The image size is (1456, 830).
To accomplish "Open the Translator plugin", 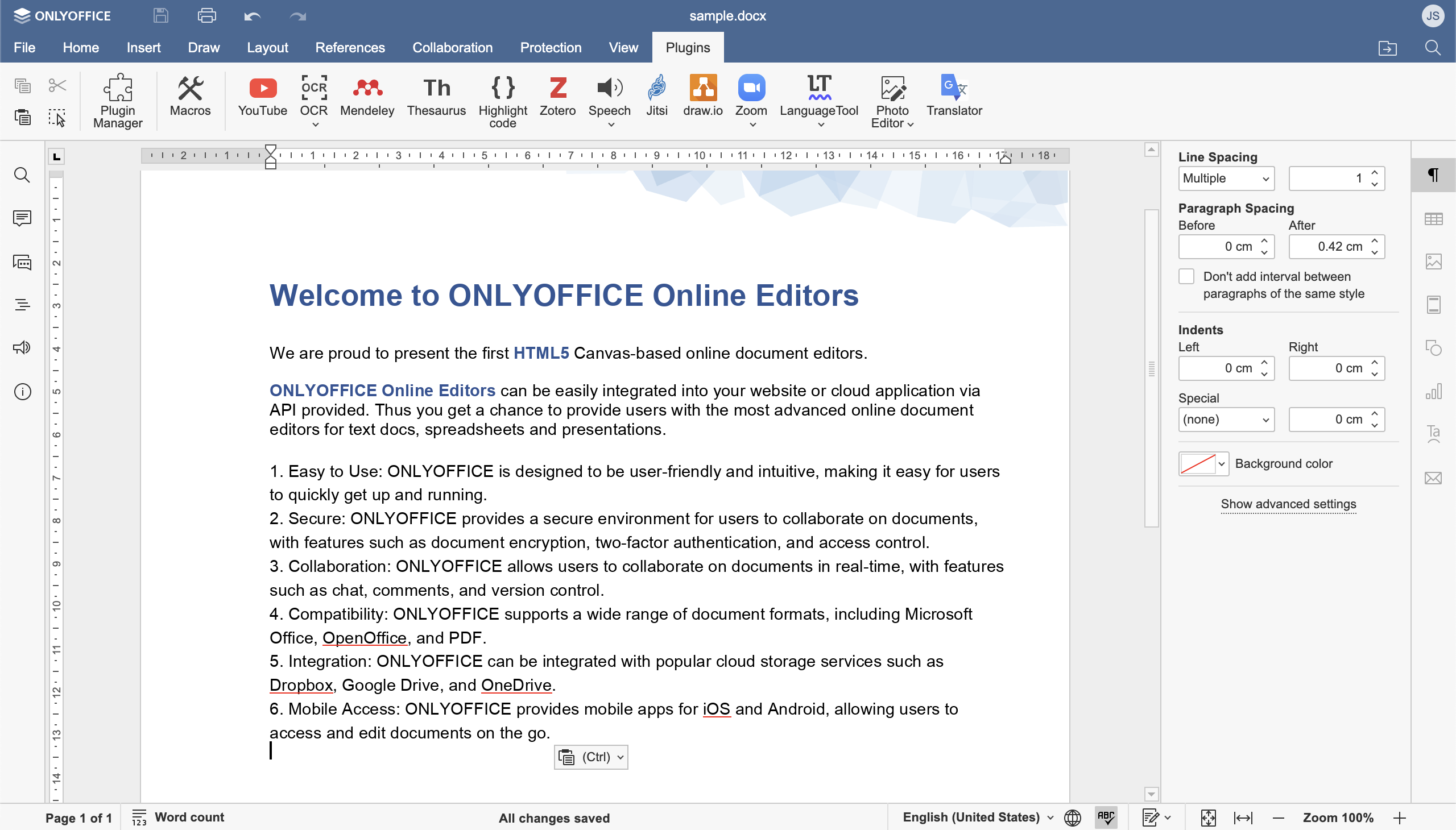I will pyautogui.click(x=954, y=96).
